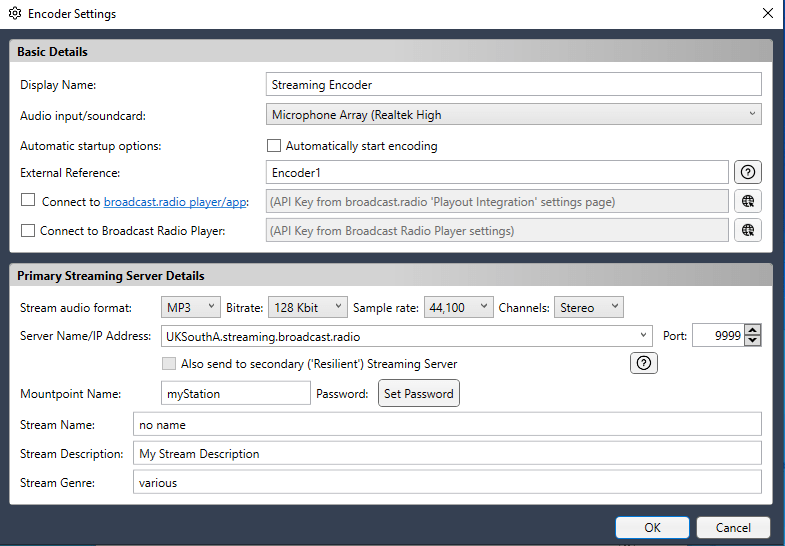This screenshot has width=785, height=546.
Task: Click the Encoder Settings gear icon in title bar
Action: (15, 14)
